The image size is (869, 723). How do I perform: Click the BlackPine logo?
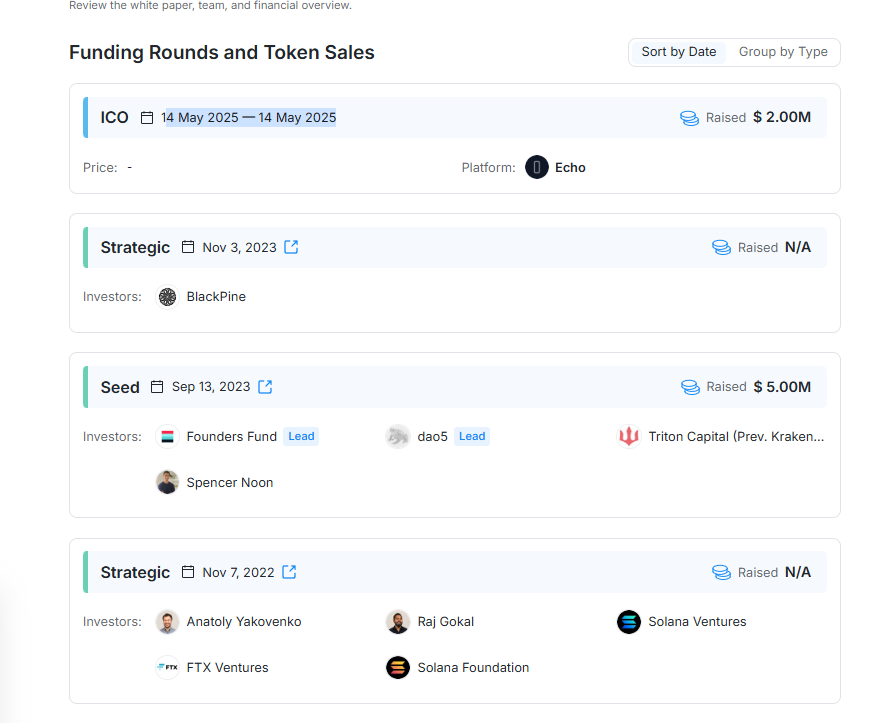pyautogui.click(x=167, y=297)
